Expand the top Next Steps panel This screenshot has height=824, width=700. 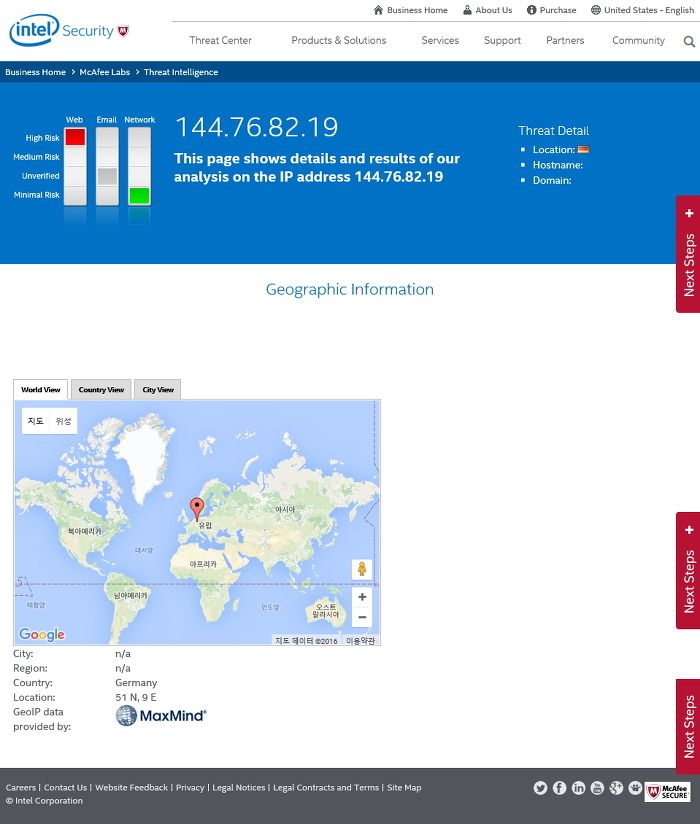(688, 254)
